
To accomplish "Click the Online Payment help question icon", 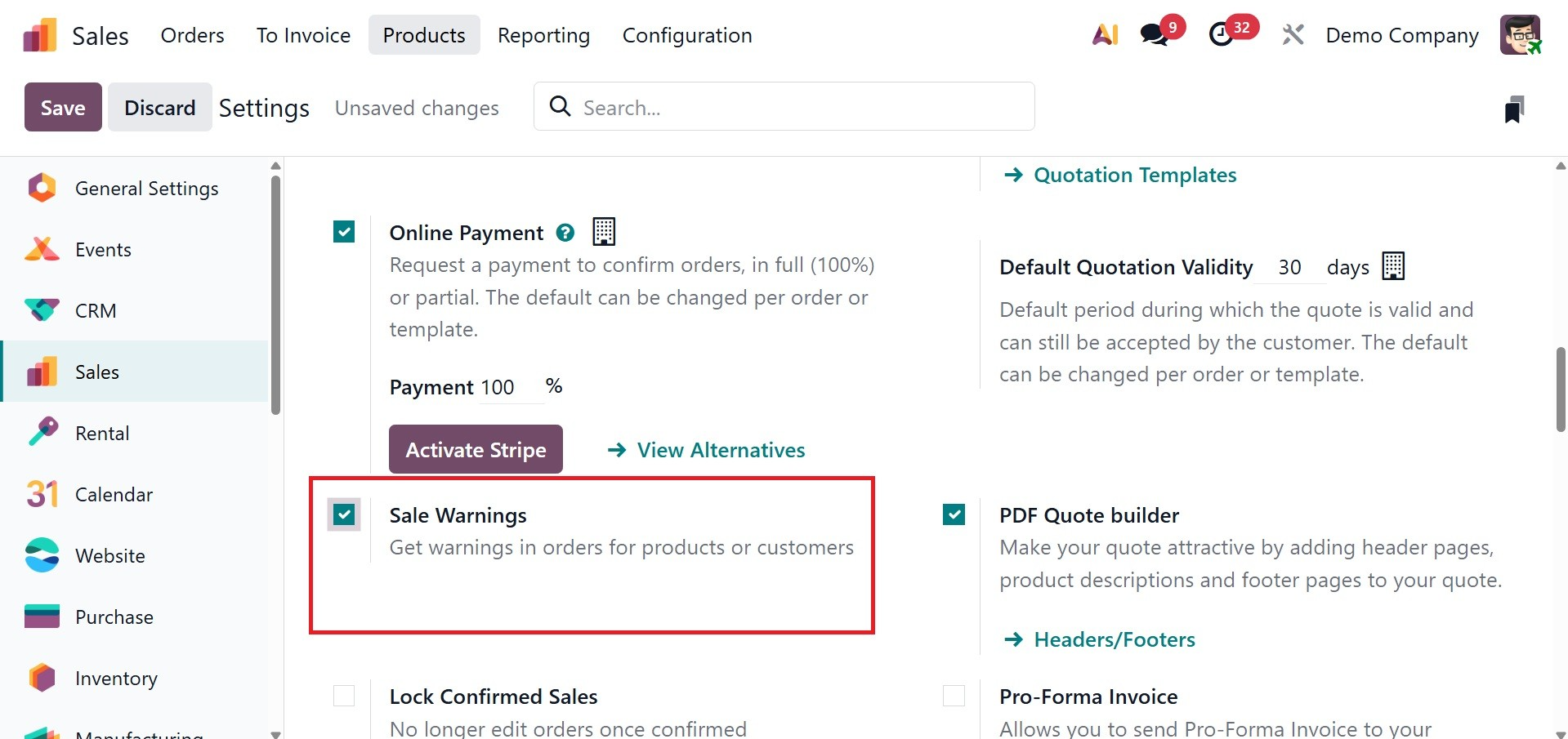I will (x=565, y=233).
